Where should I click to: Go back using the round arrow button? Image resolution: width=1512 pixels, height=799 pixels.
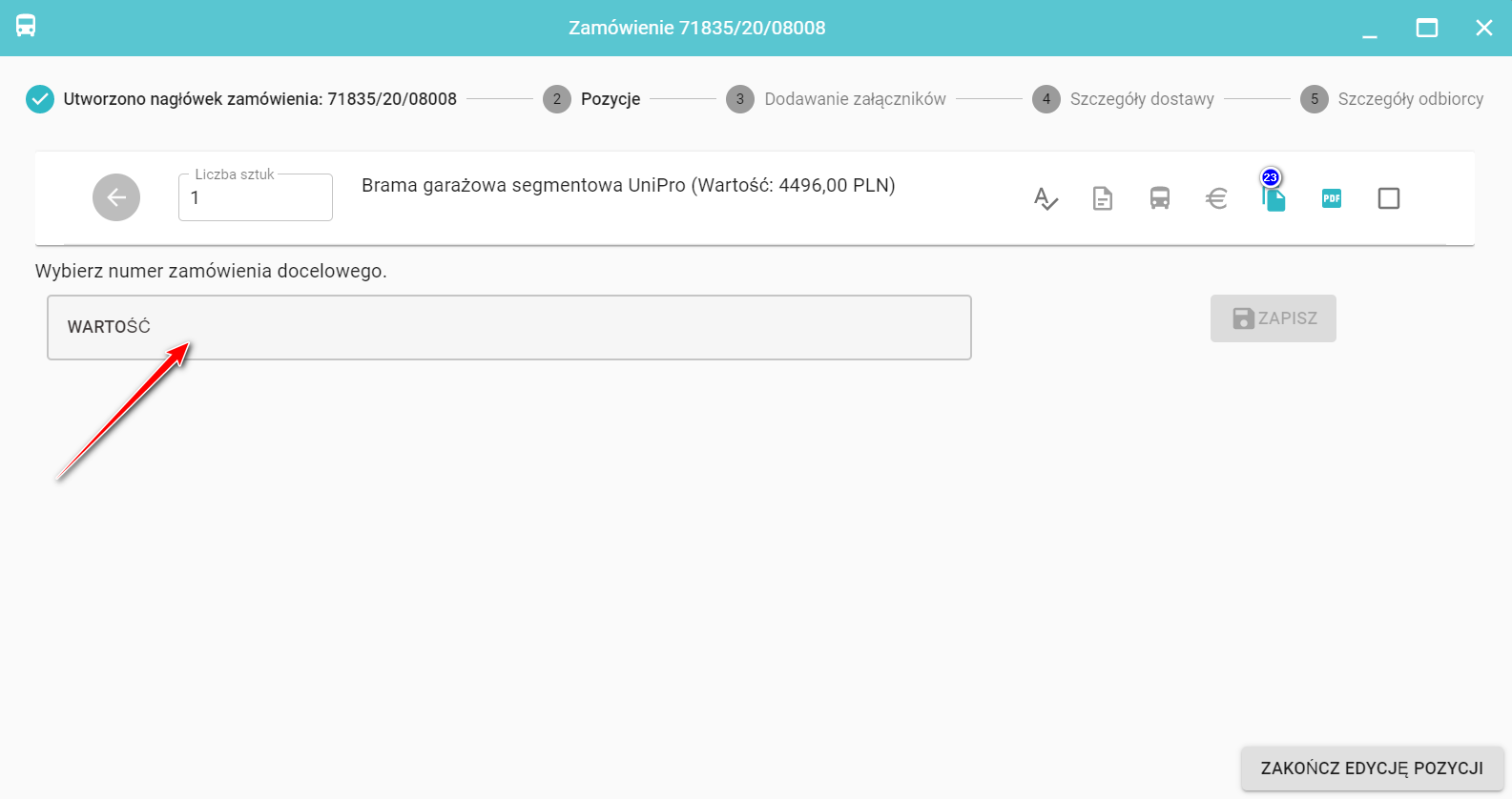pos(116,197)
